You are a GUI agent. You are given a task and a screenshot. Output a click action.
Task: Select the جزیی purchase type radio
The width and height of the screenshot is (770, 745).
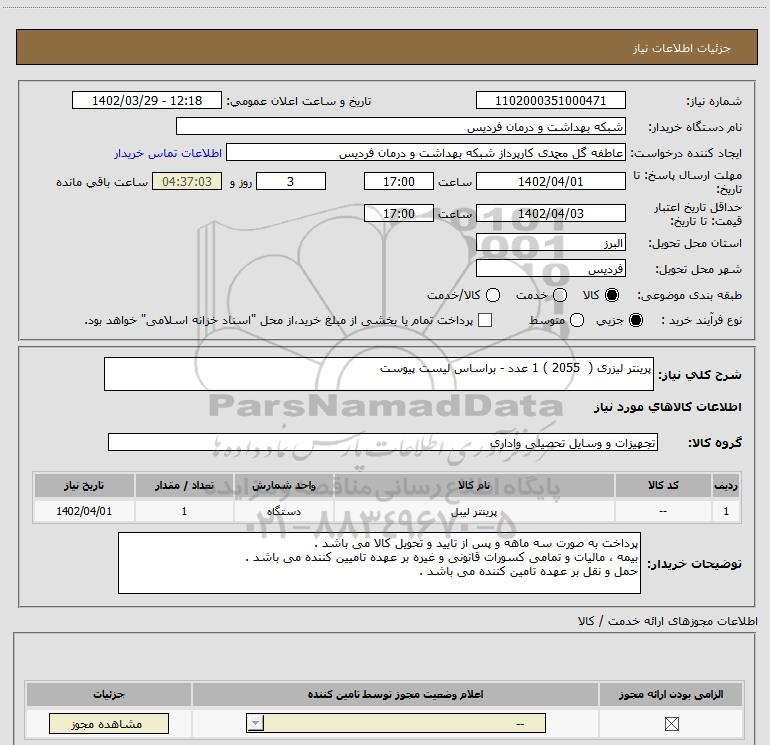point(636,320)
